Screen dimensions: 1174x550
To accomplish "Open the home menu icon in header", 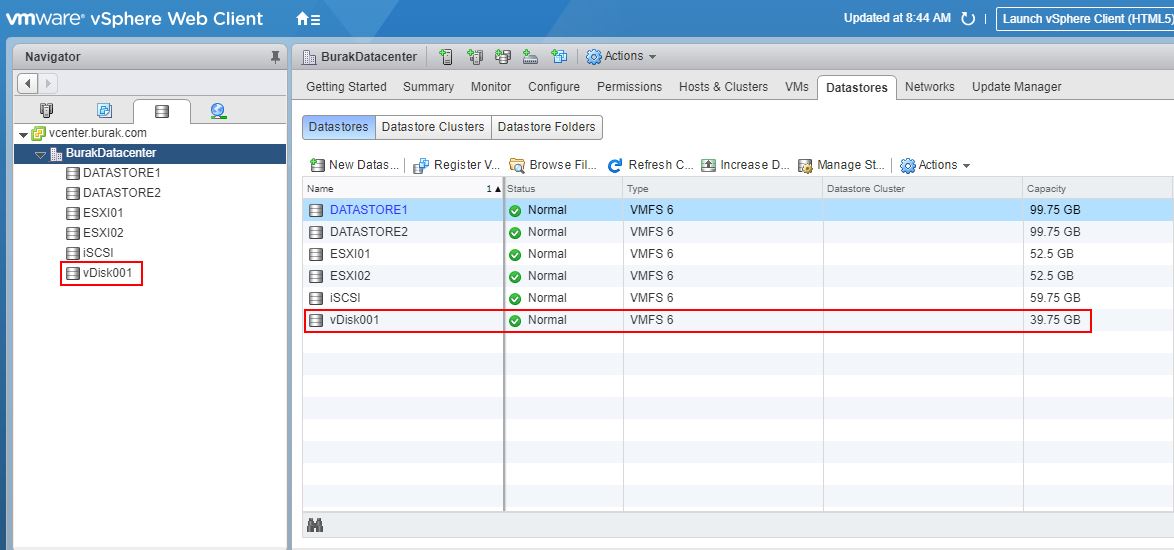I will (x=308, y=19).
